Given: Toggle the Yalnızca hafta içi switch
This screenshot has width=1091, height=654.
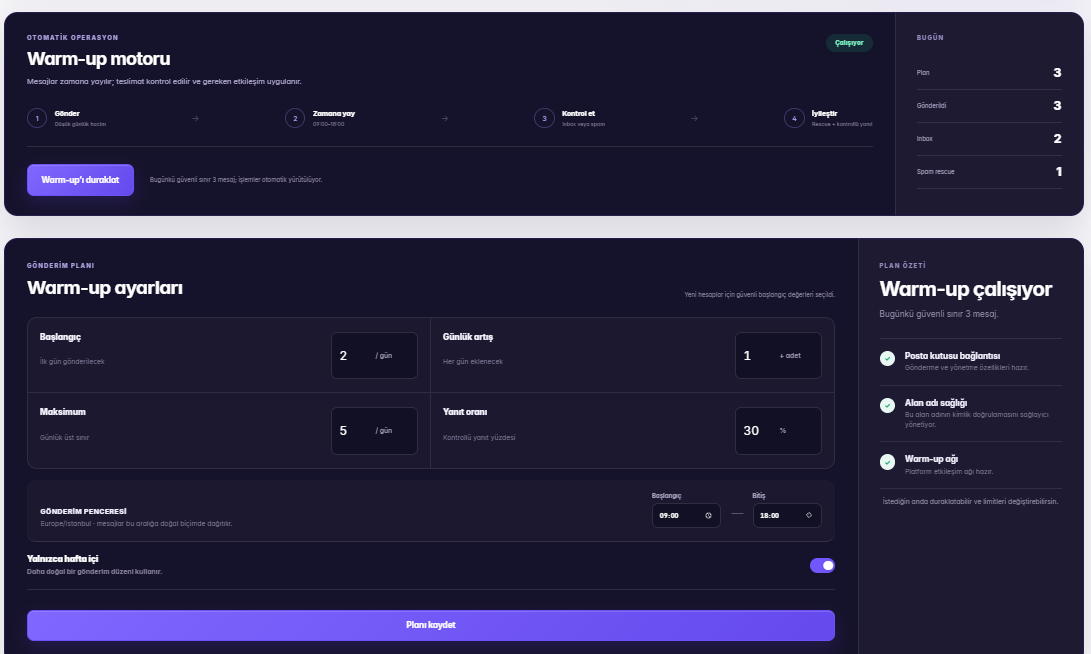Looking at the screenshot, I should 822,566.
